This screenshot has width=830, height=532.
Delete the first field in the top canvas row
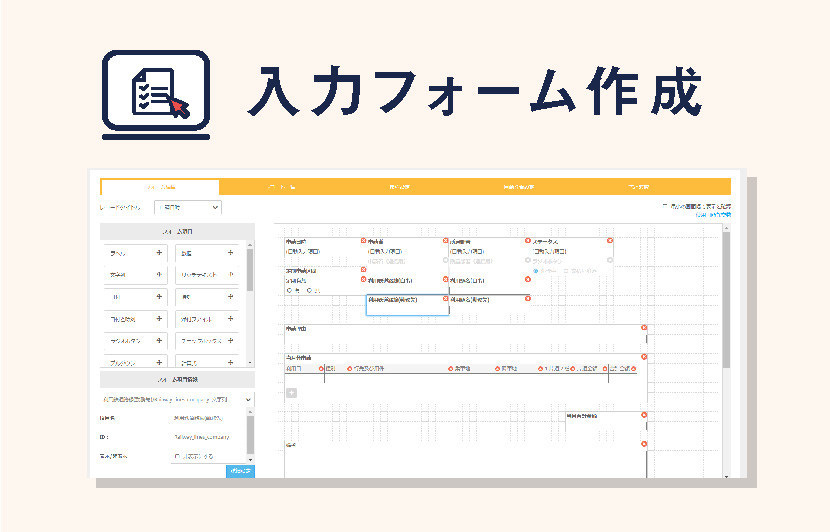pyautogui.click(x=364, y=240)
